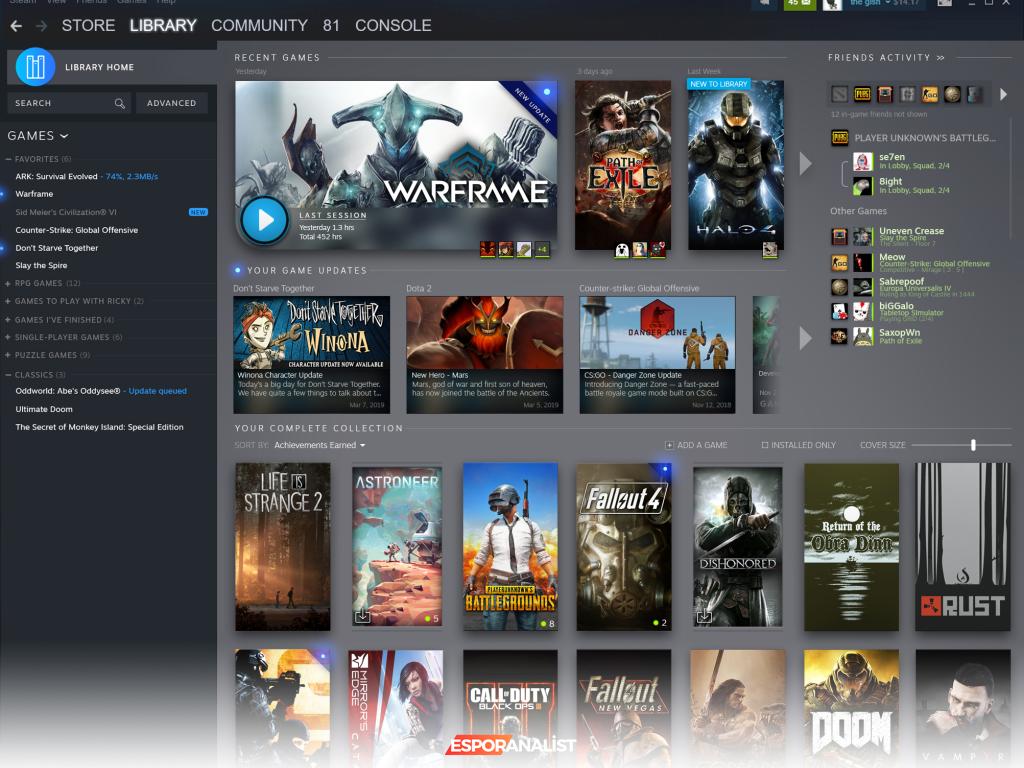Open Sort By Achievements Earned dropdown

tap(319, 445)
